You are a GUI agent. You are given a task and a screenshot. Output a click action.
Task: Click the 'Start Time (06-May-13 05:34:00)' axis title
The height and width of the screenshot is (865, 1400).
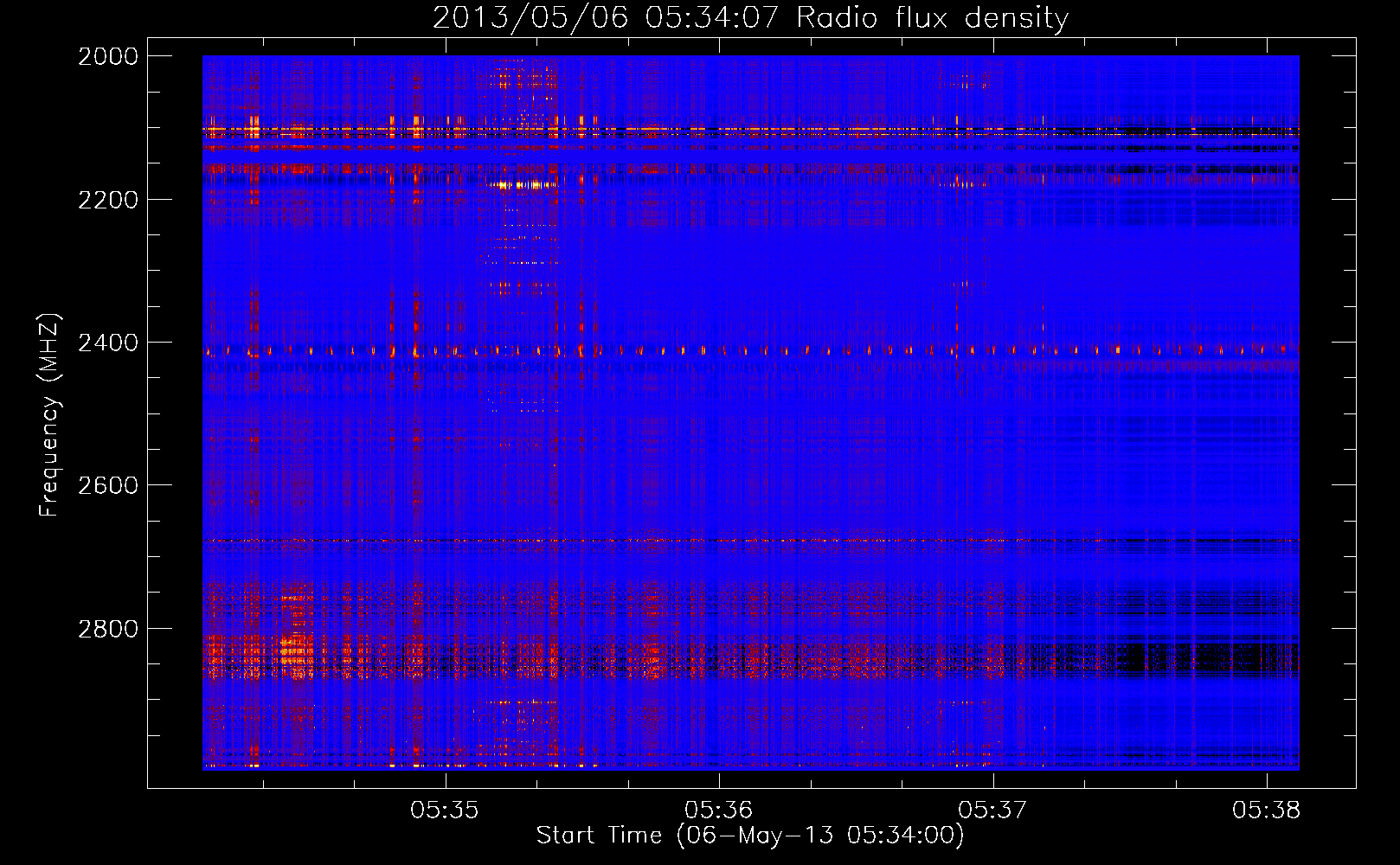pyautogui.click(x=750, y=836)
